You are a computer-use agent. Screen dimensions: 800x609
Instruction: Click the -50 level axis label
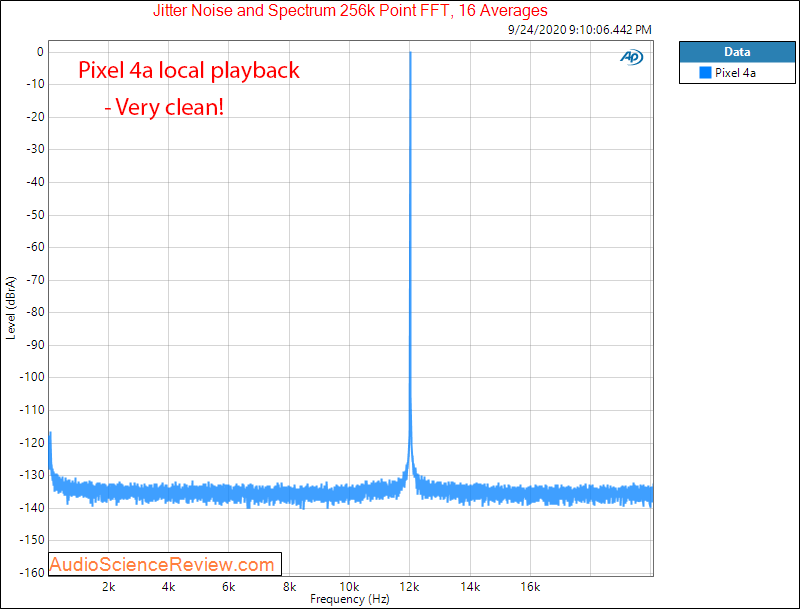pyautogui.click(x=35, y=215)
